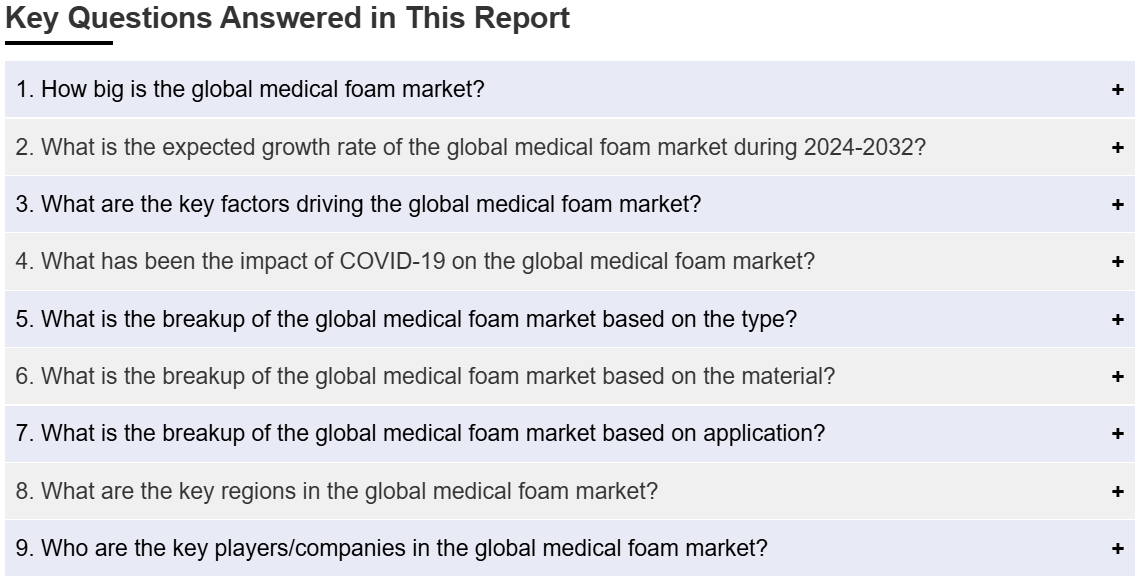Open question 9 about key players/companies
This screenshot has height=579, width=1140.
569,548
